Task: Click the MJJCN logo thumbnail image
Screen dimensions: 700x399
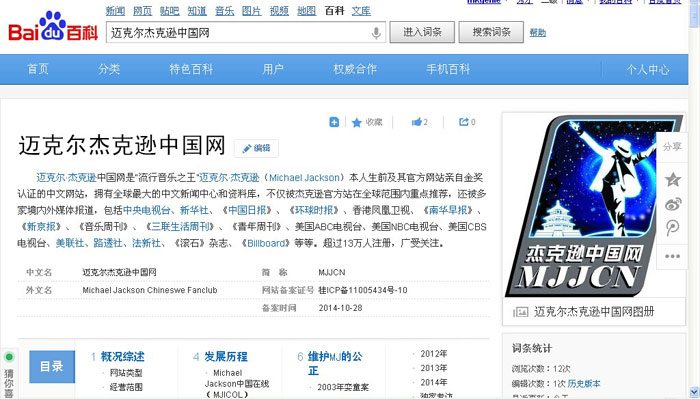Action: coord(594,206)
